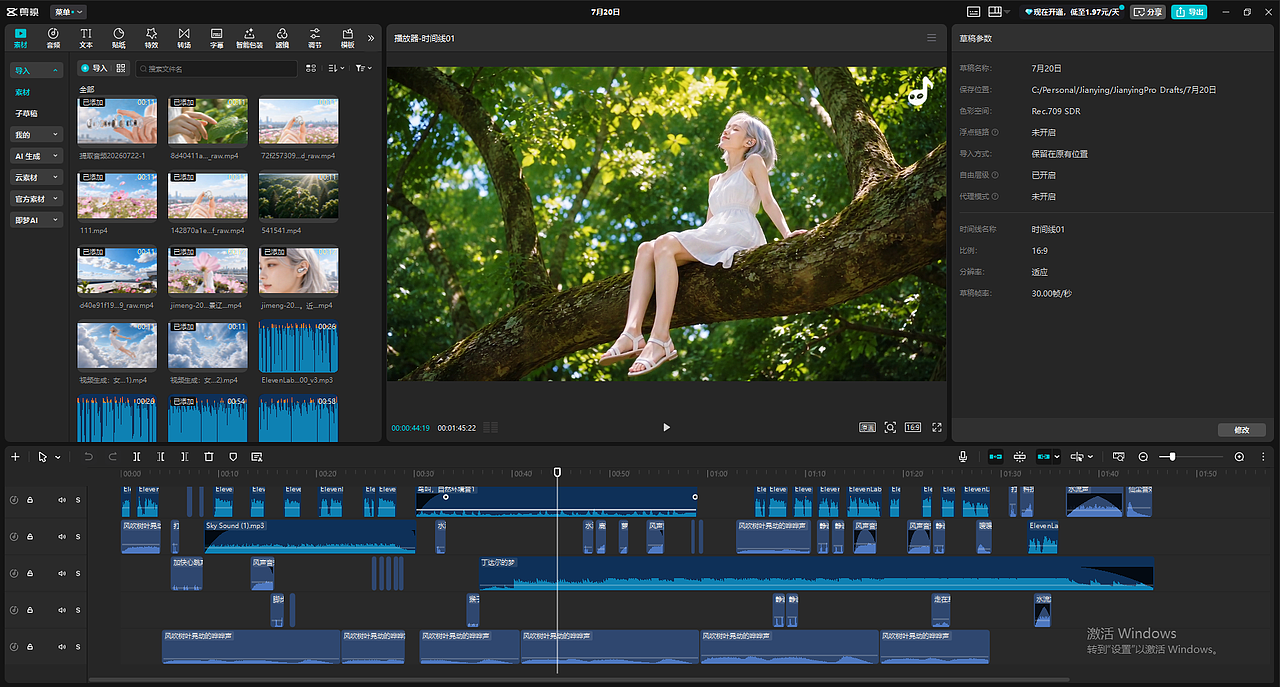
Task: Click the 修改 modify button
Action: [x=1242, y=430]
